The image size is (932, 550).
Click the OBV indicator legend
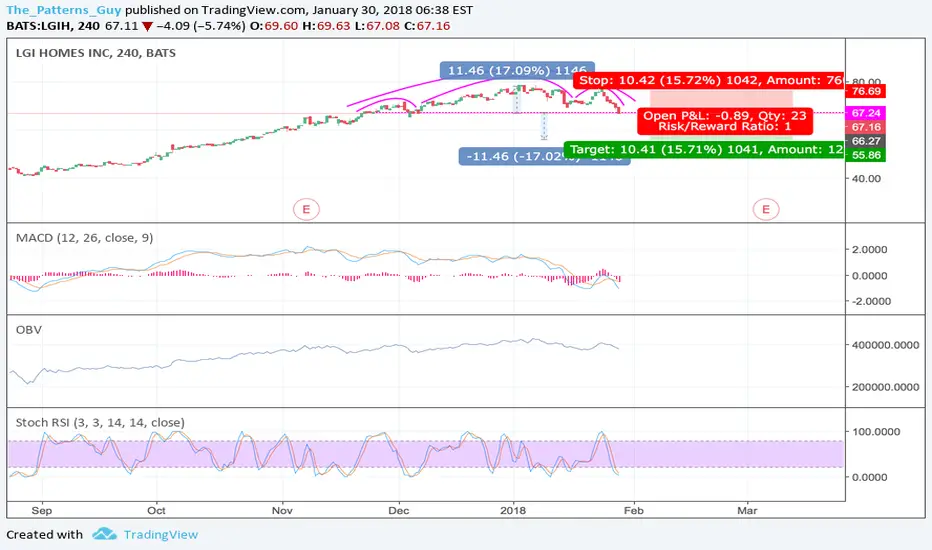[29, 330]
